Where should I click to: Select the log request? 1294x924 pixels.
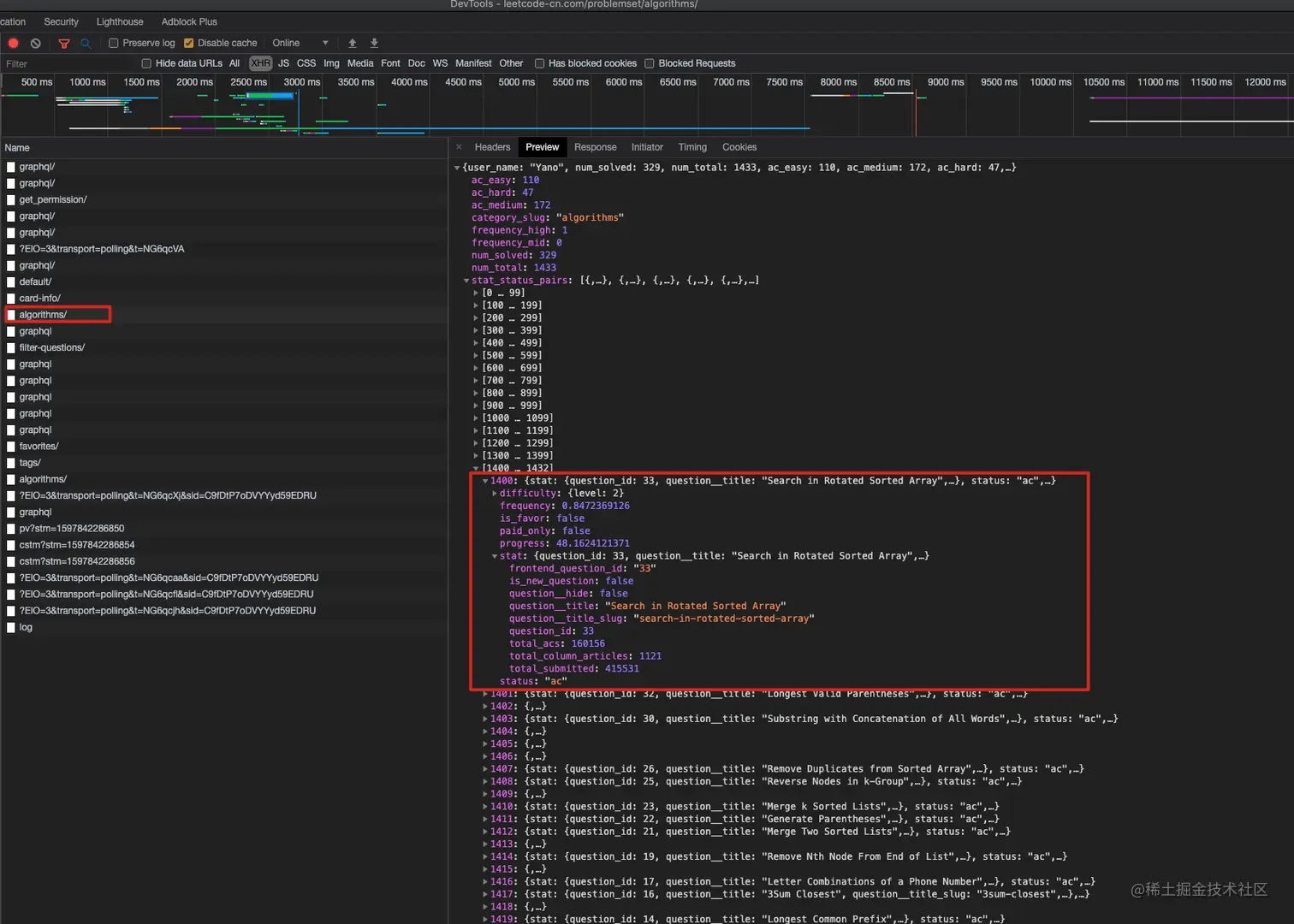tap(224, 627)
